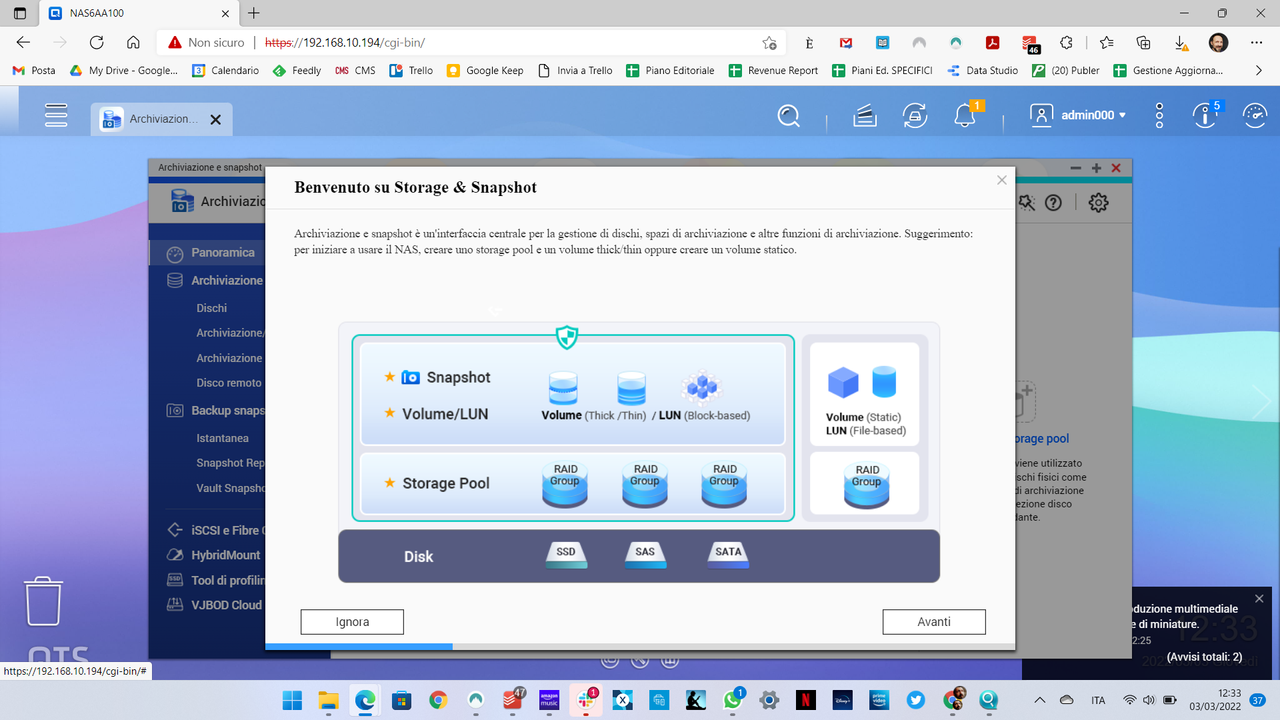Click the Edge extensions puzzle icon
The width and height of the screenshot is (1280, 720).
coord(1066,43)
